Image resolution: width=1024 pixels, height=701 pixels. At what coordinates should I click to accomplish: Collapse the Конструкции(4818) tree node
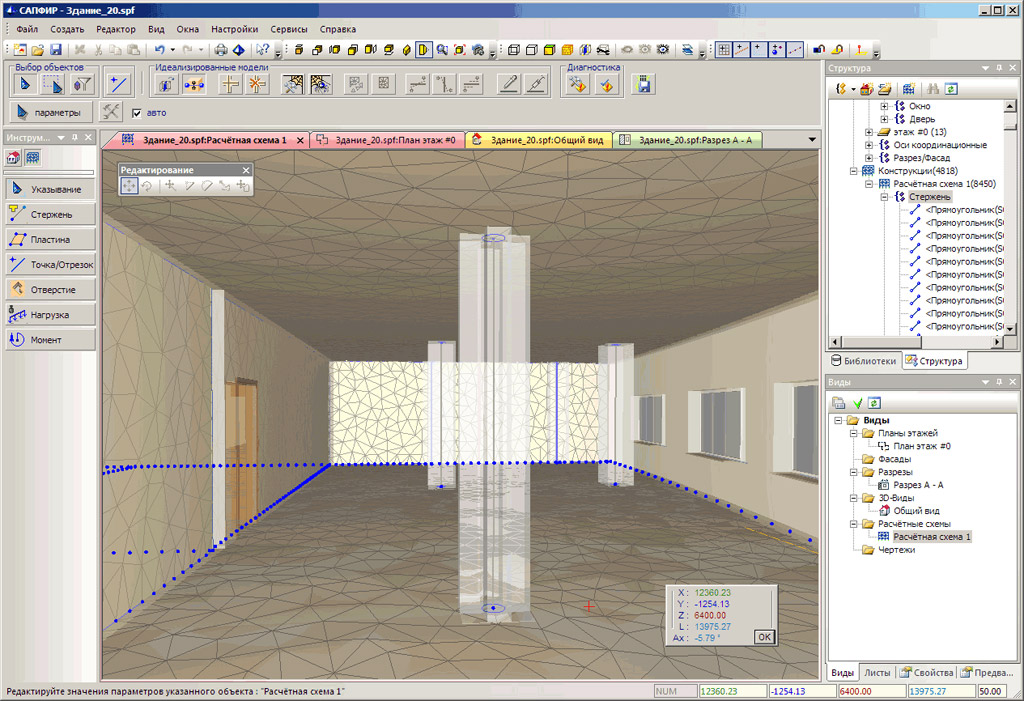(x=854, y=171)
